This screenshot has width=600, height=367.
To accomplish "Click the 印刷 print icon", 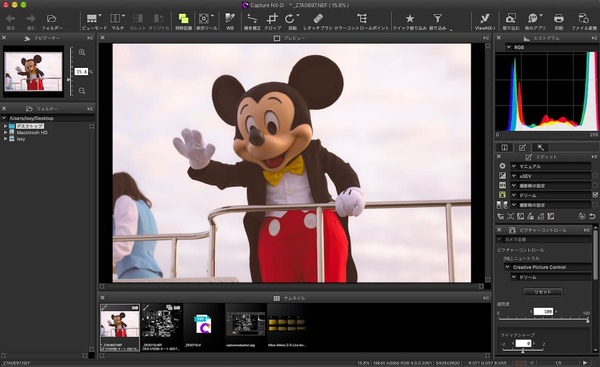I will coord(559,18).
